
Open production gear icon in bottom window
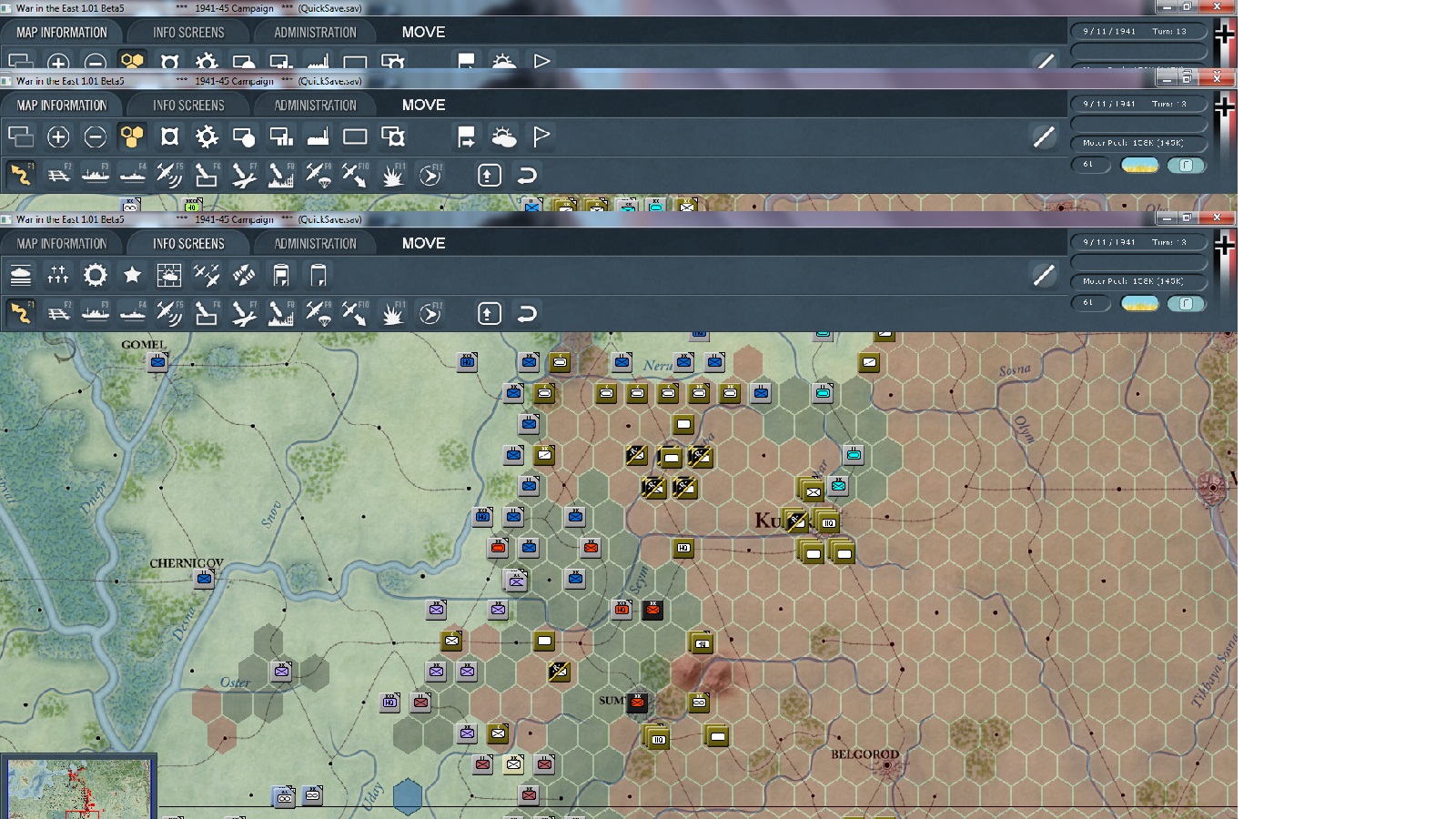(x=95, y=275)
